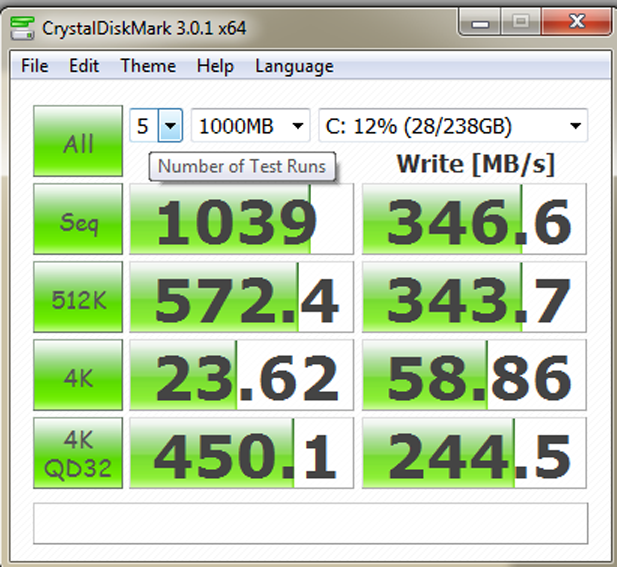617x567 pixels.
Task: Start the 4K random test
Action: (78, 375)
